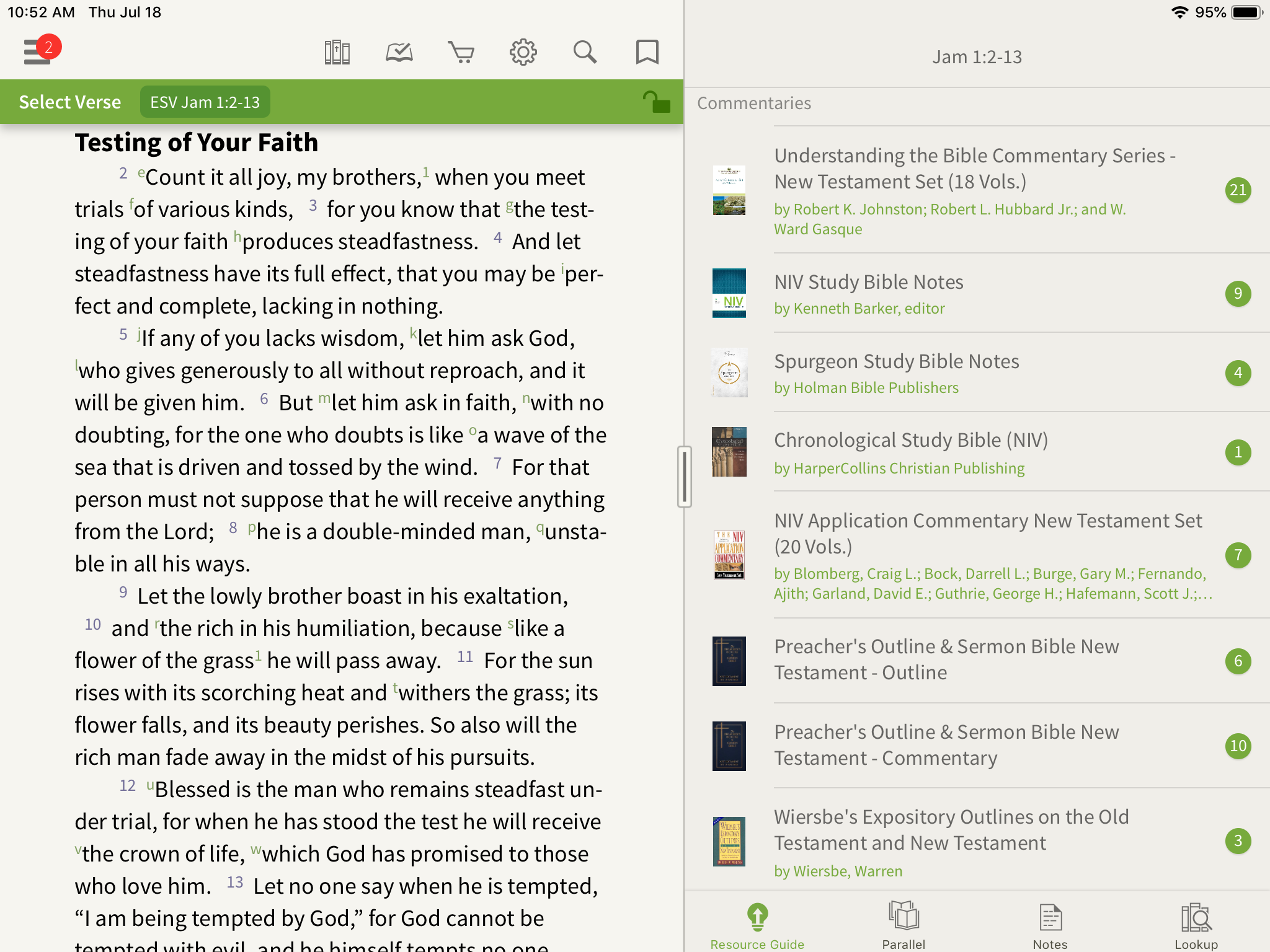This screenshot has width=1270, height=952.
Task: Tap verse number 10
Action: point(93,625)
